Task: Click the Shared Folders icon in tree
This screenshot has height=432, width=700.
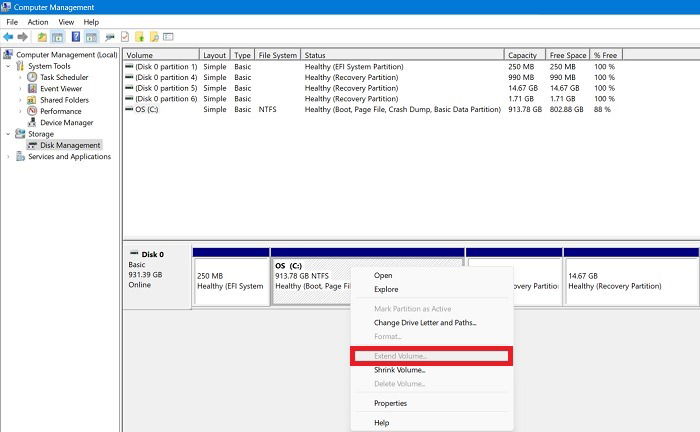Action: (x=32, y=100)
